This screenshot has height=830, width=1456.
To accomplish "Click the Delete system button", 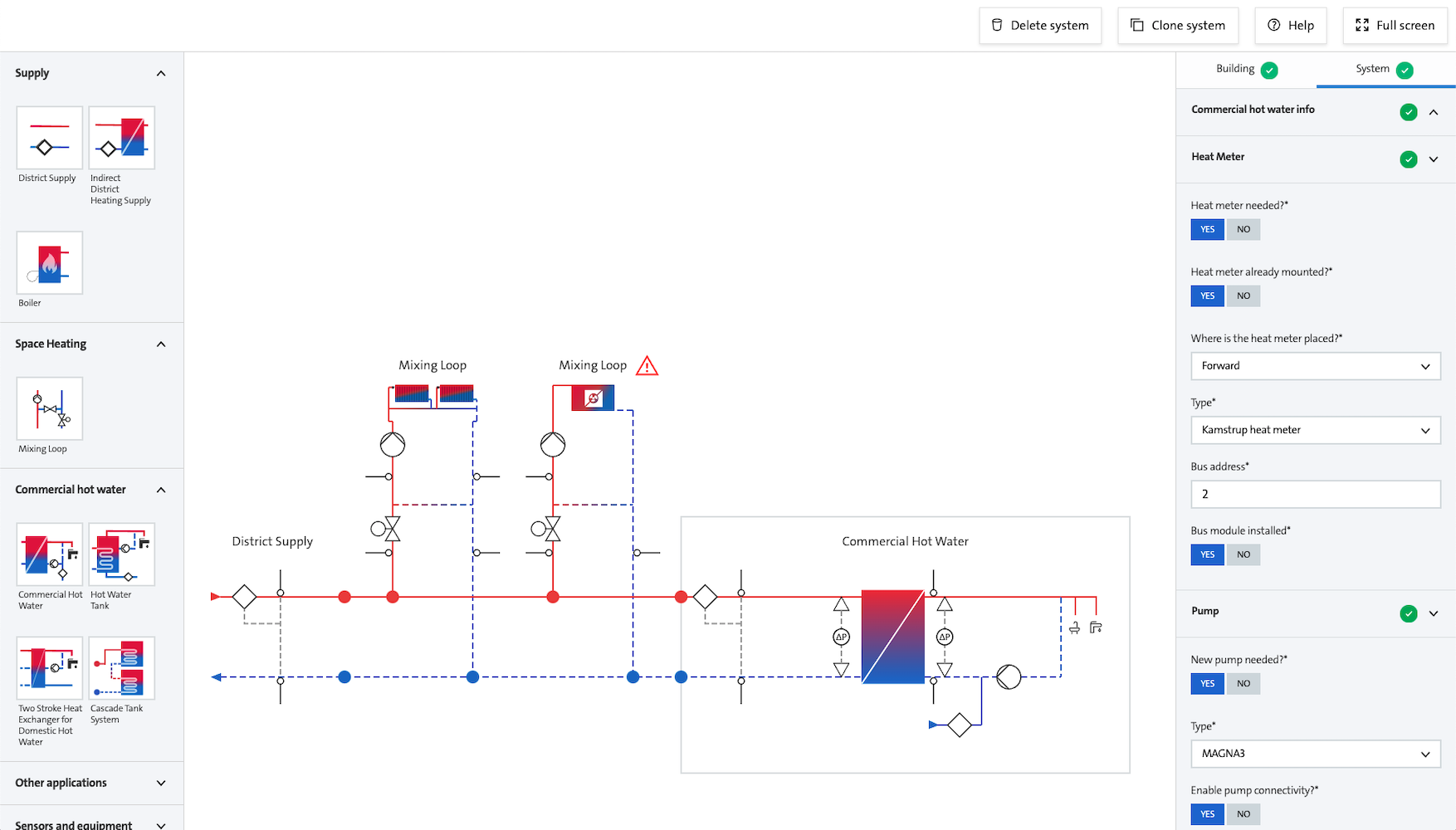I will pyautogui.click(x=1040, y=26).
